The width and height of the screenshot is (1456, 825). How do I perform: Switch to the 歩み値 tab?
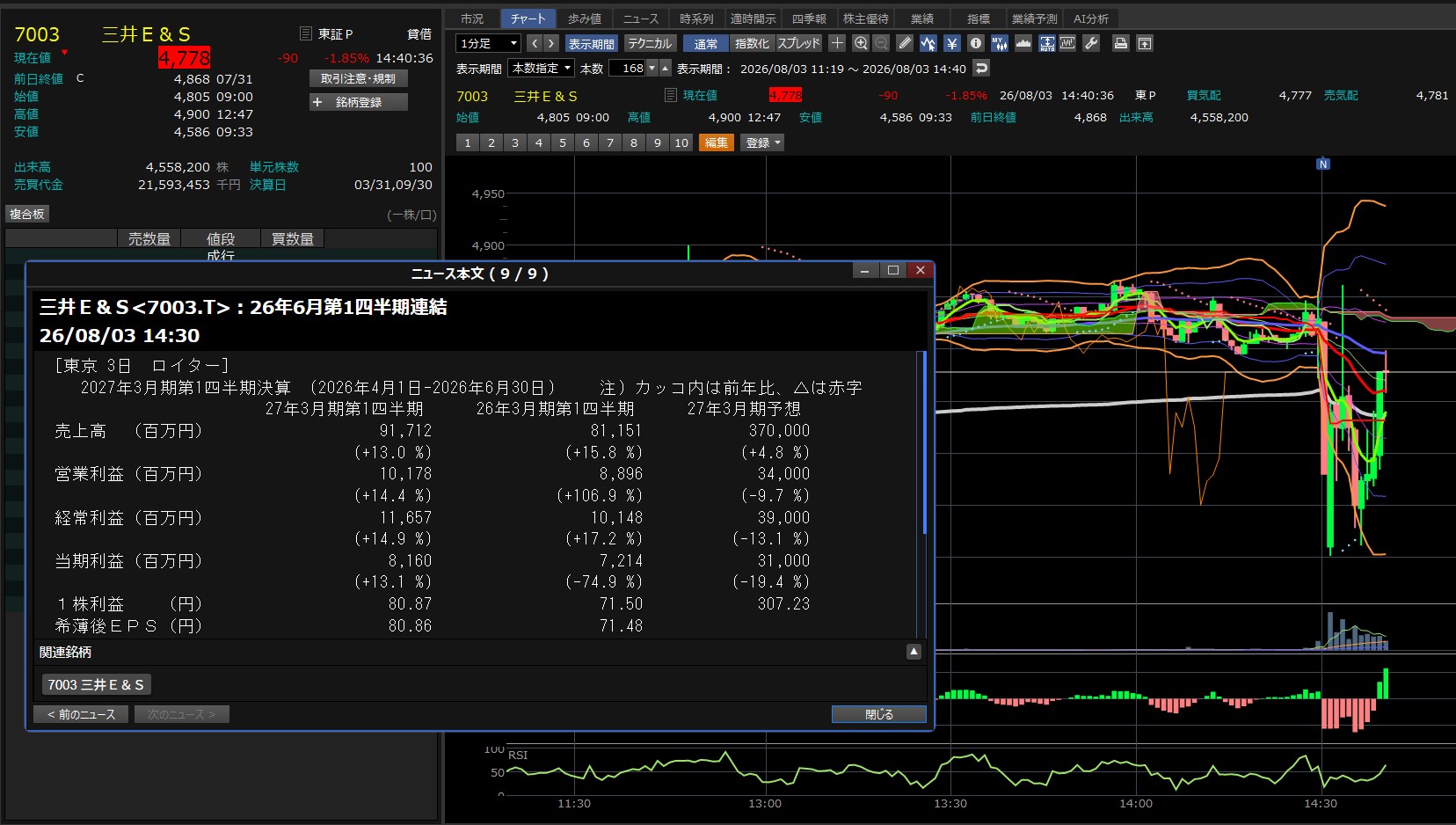585,18
